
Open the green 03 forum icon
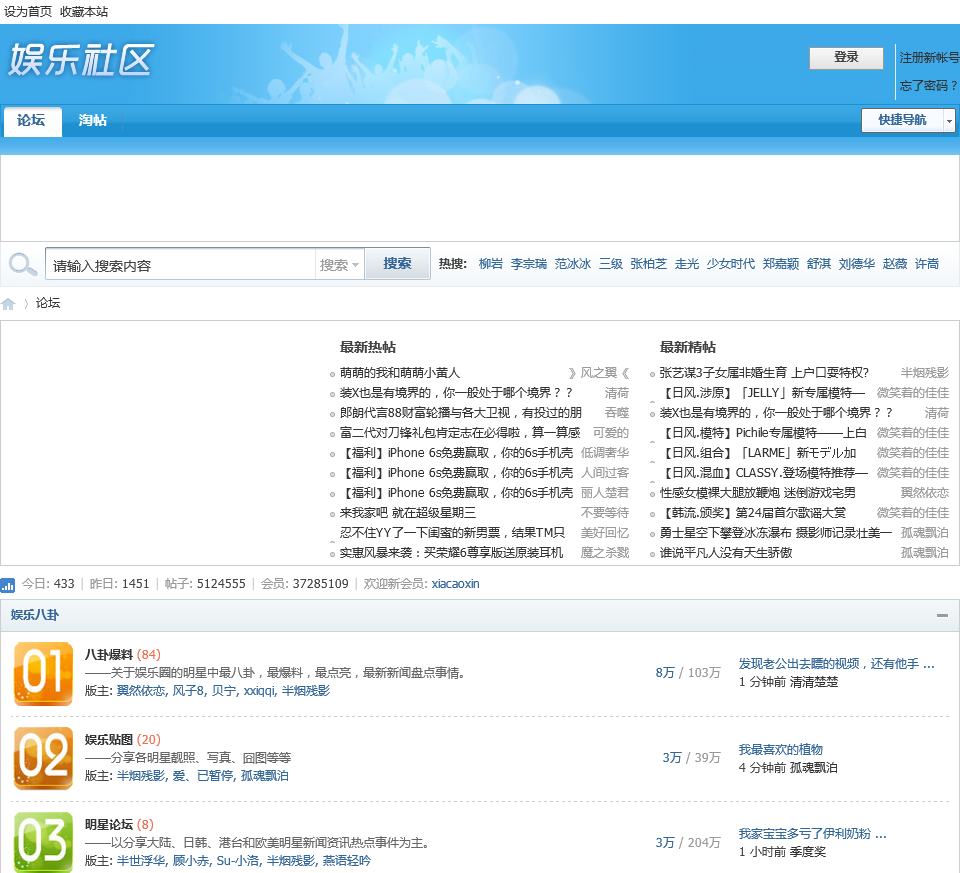(43, 842)
